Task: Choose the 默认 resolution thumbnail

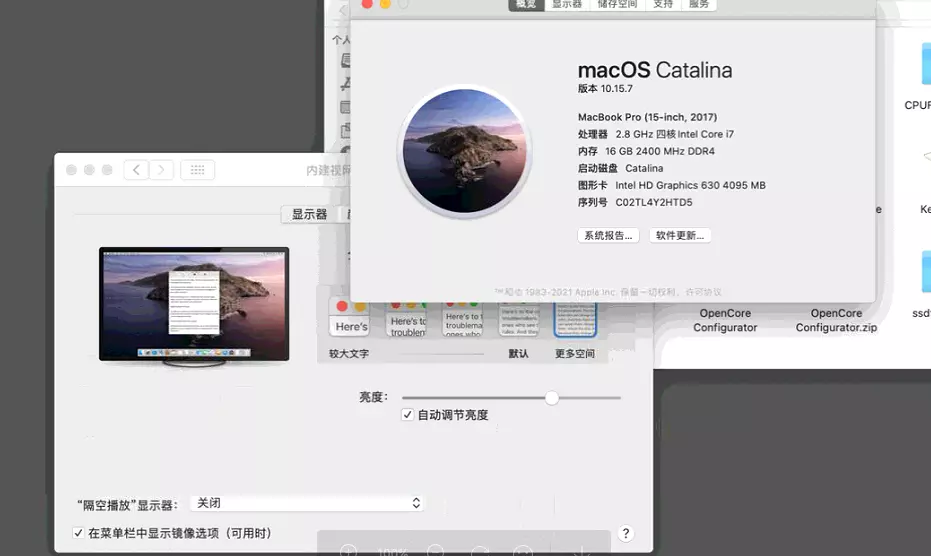Action: click(x=520, y=320)
